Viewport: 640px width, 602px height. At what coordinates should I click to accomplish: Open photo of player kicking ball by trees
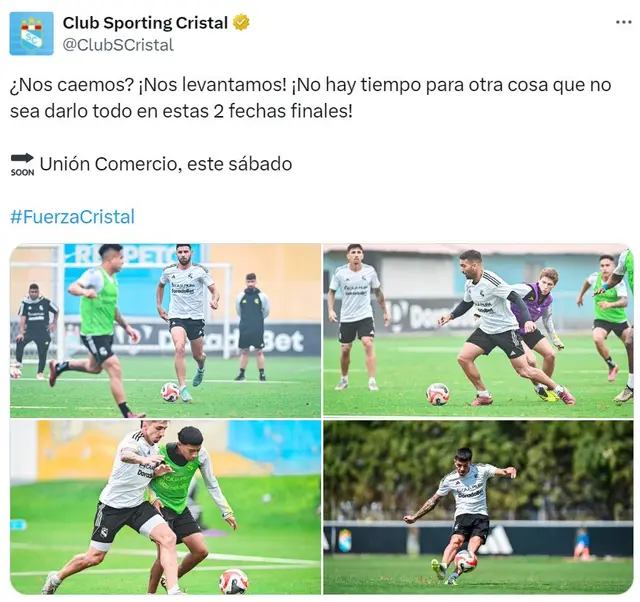tap(478, 507)
